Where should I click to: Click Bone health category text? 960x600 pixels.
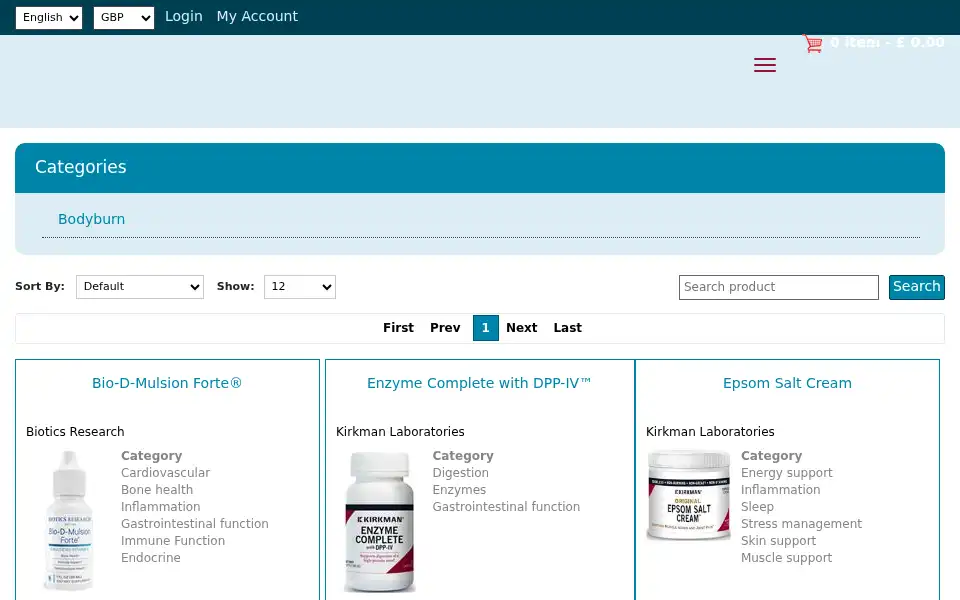click(157, 490)
